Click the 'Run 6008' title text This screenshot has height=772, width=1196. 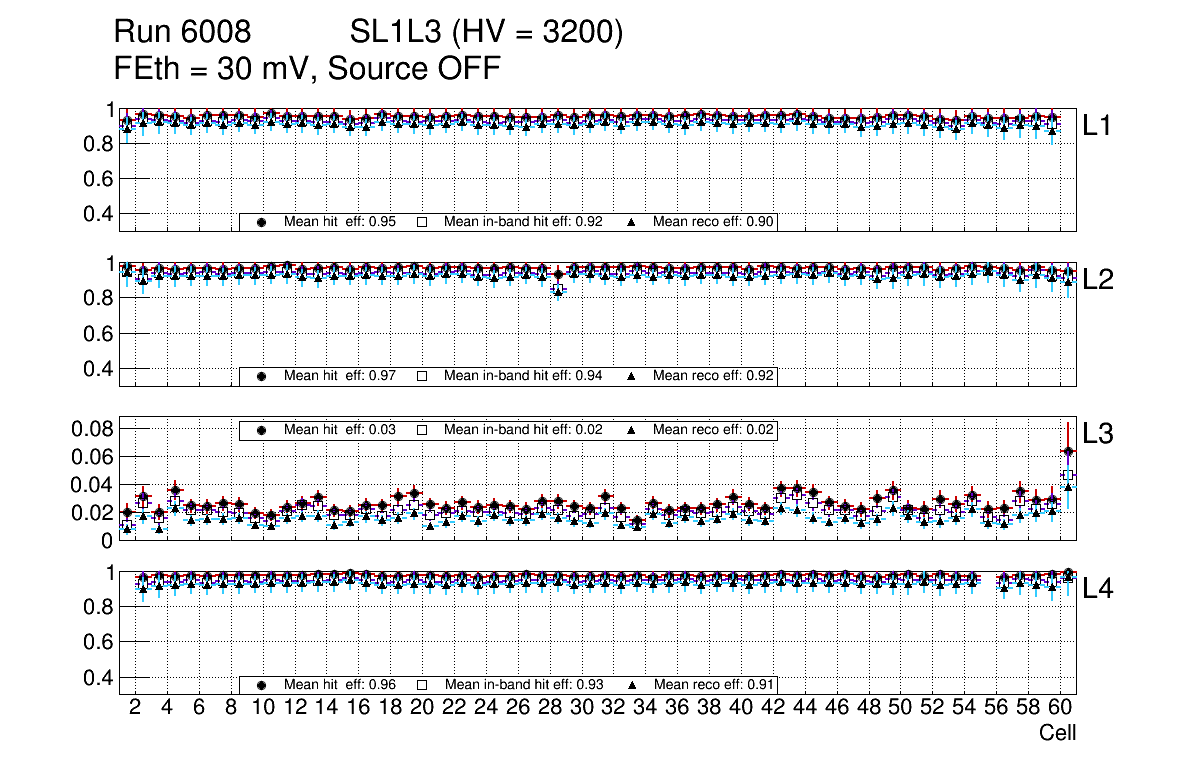tap(182, 33)
